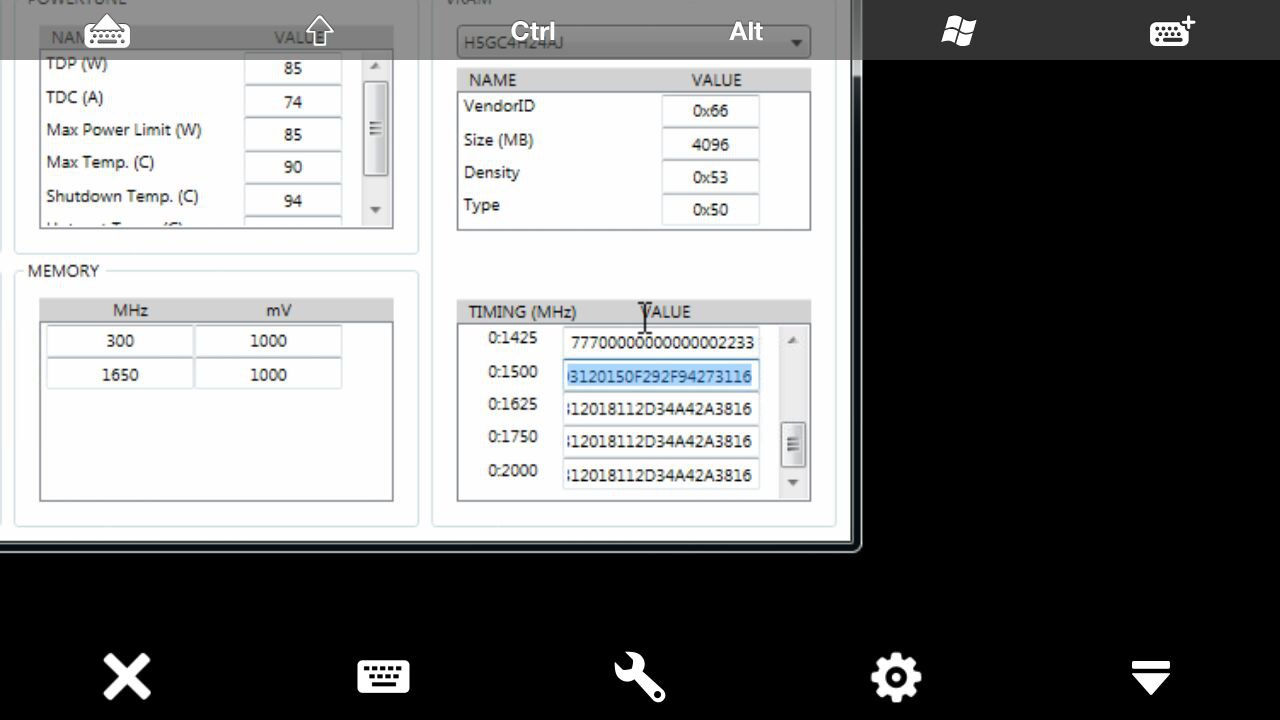Click the highlighted 0:1500 timing value field
1280x720 pixels.
[x=661, y=376]
